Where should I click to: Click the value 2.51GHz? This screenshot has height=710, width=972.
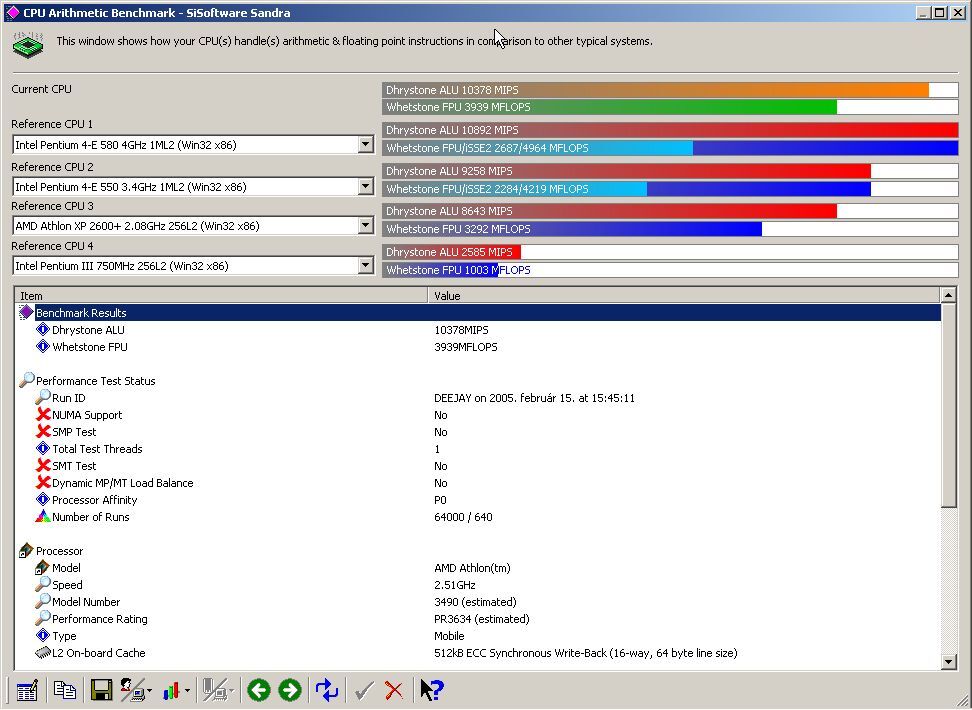[x=455, y=585]
